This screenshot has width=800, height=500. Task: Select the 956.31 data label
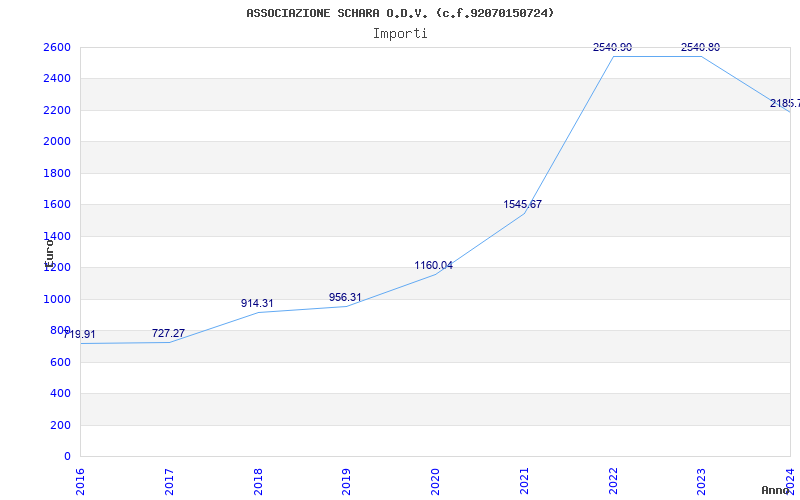(x=345, y=297)
